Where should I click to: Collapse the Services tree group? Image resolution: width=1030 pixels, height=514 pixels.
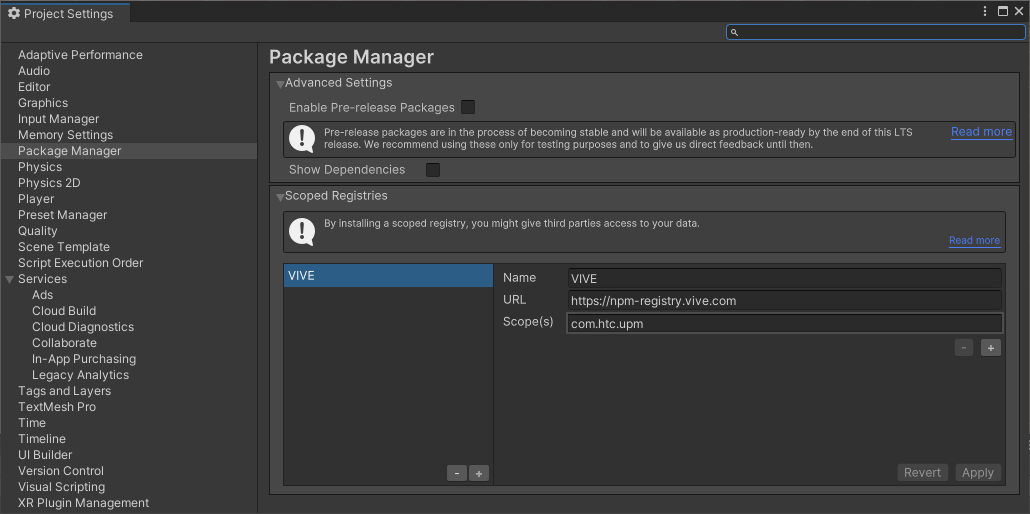point(10,279)
